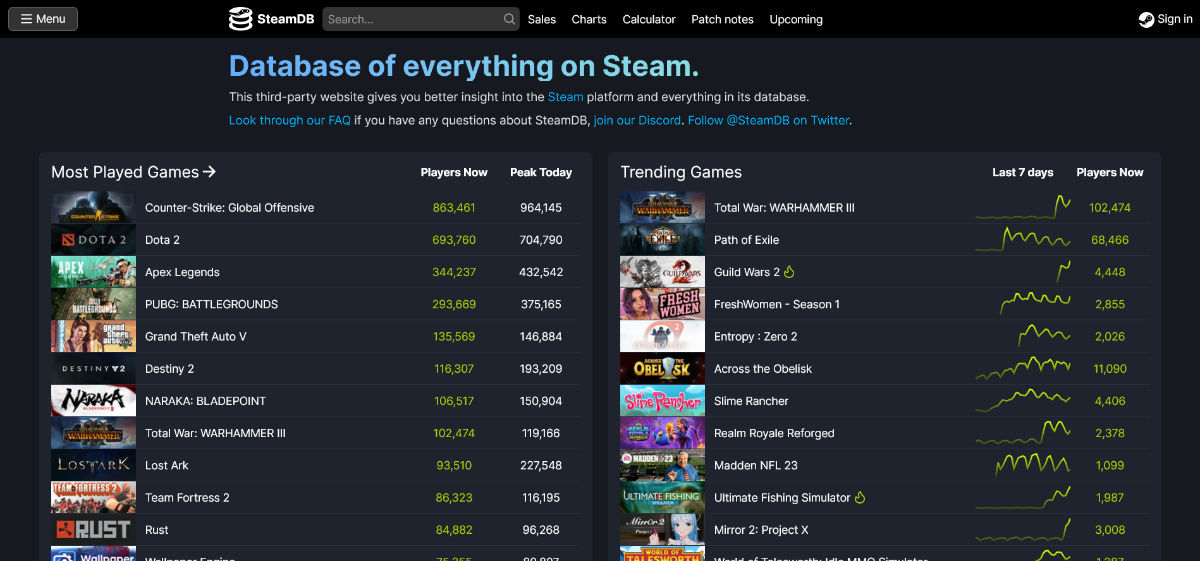Click the flame icon beside Guild Wars 2
Viewport: 1200px width, 561px height.
pyautogui.click(x=788, y=272)
